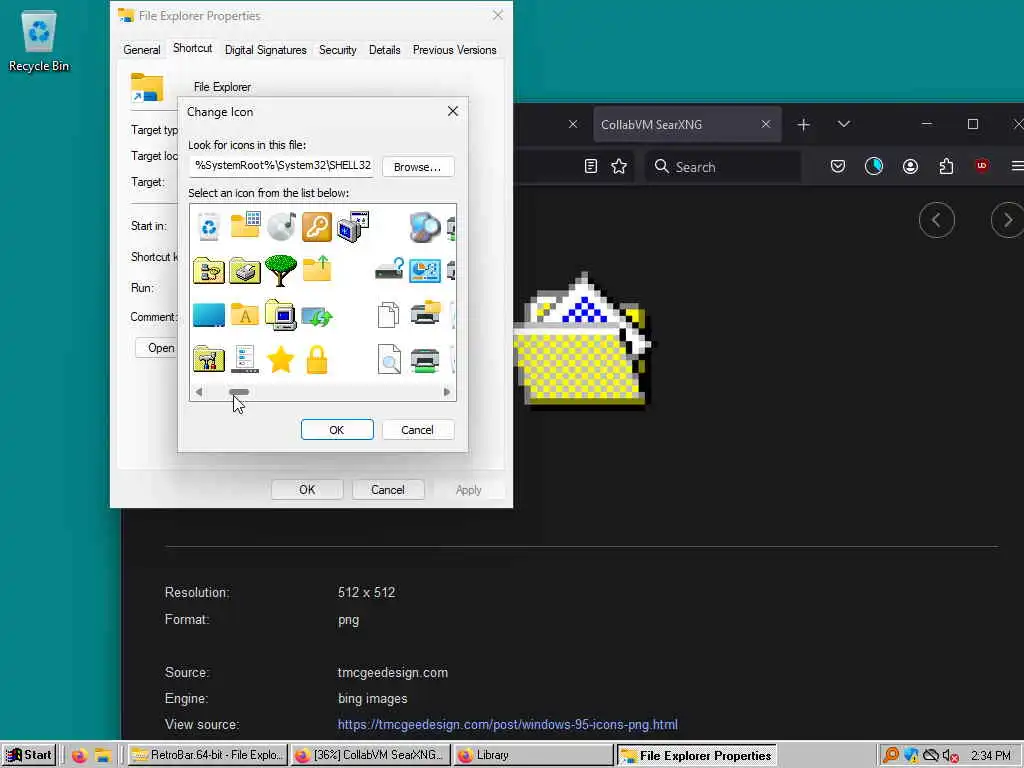Click the icon list right scroll arrow

[447, 392]
